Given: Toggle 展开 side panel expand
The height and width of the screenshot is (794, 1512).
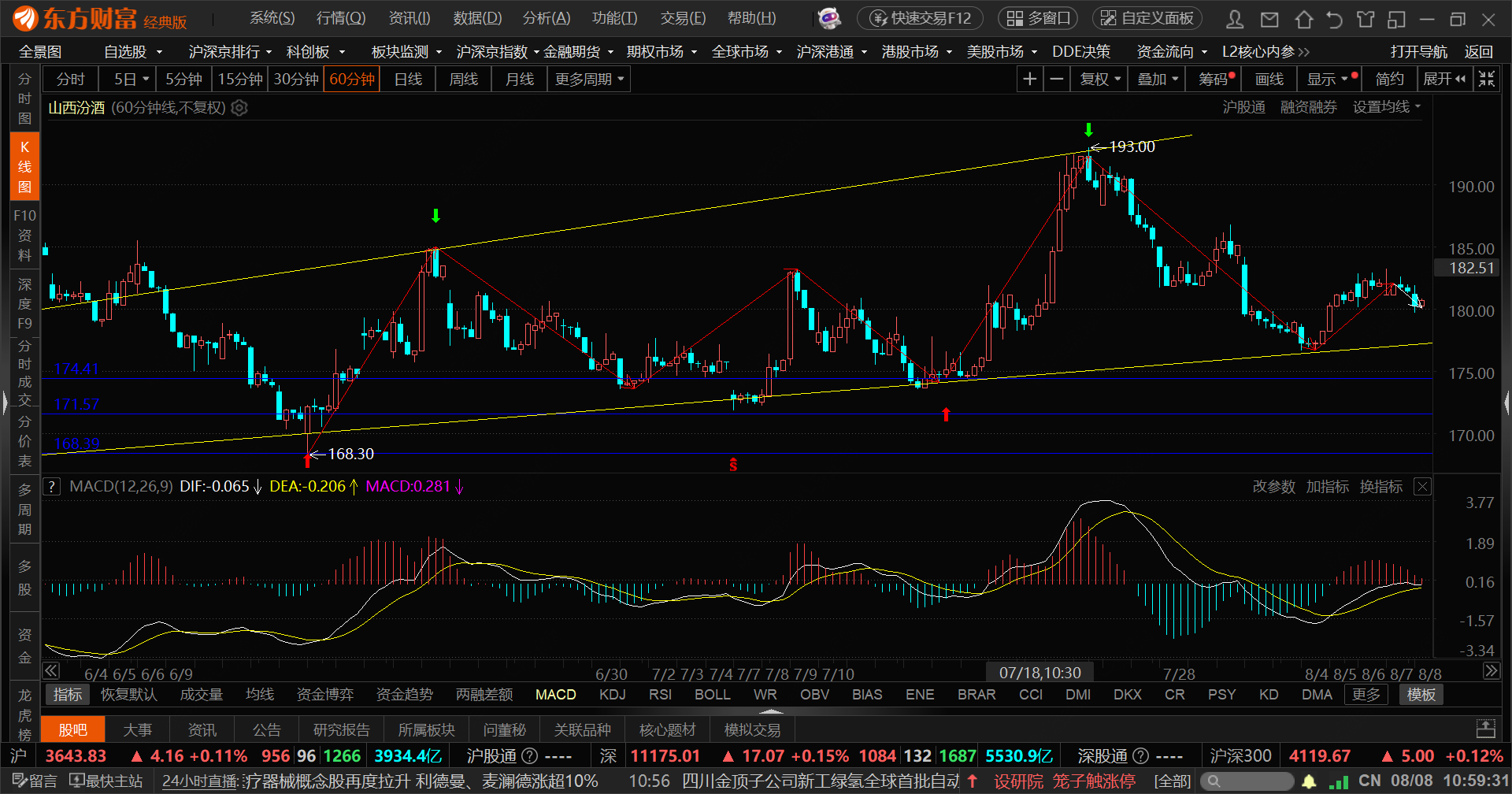Looking at the screenshot, I should (x=1444, y=79).
